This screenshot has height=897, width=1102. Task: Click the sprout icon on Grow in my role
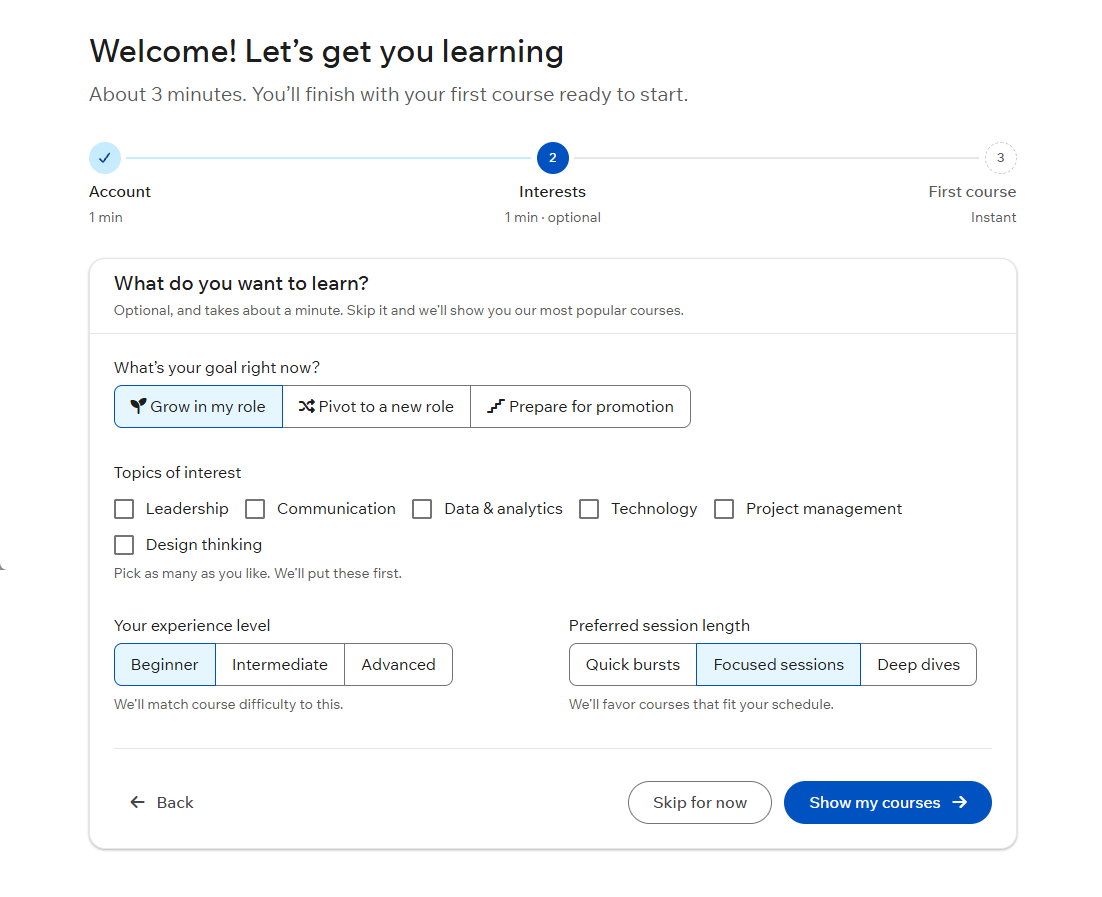pos(138,406)
